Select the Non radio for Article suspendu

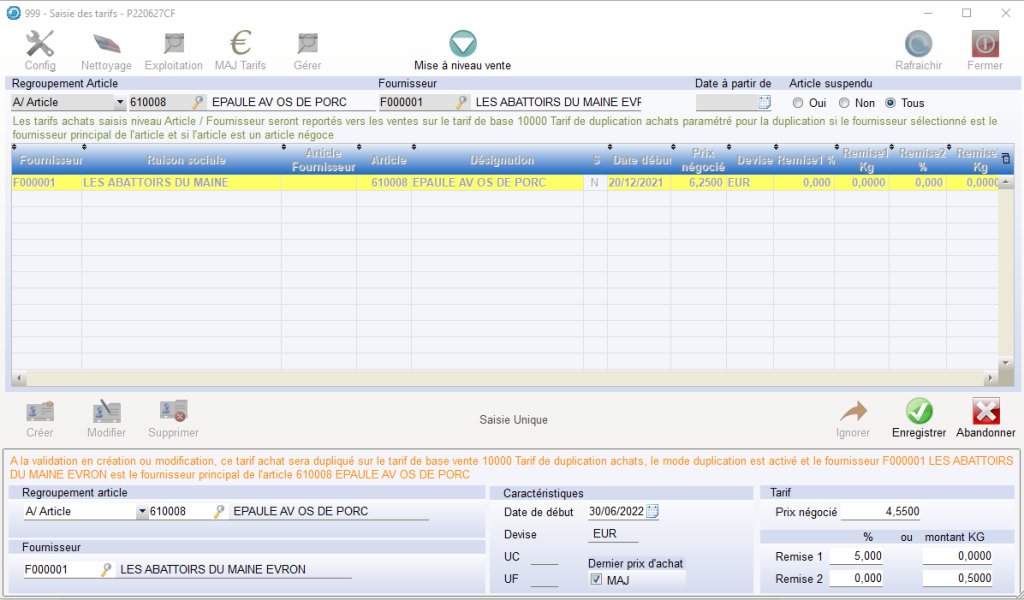tap(844, 103)
